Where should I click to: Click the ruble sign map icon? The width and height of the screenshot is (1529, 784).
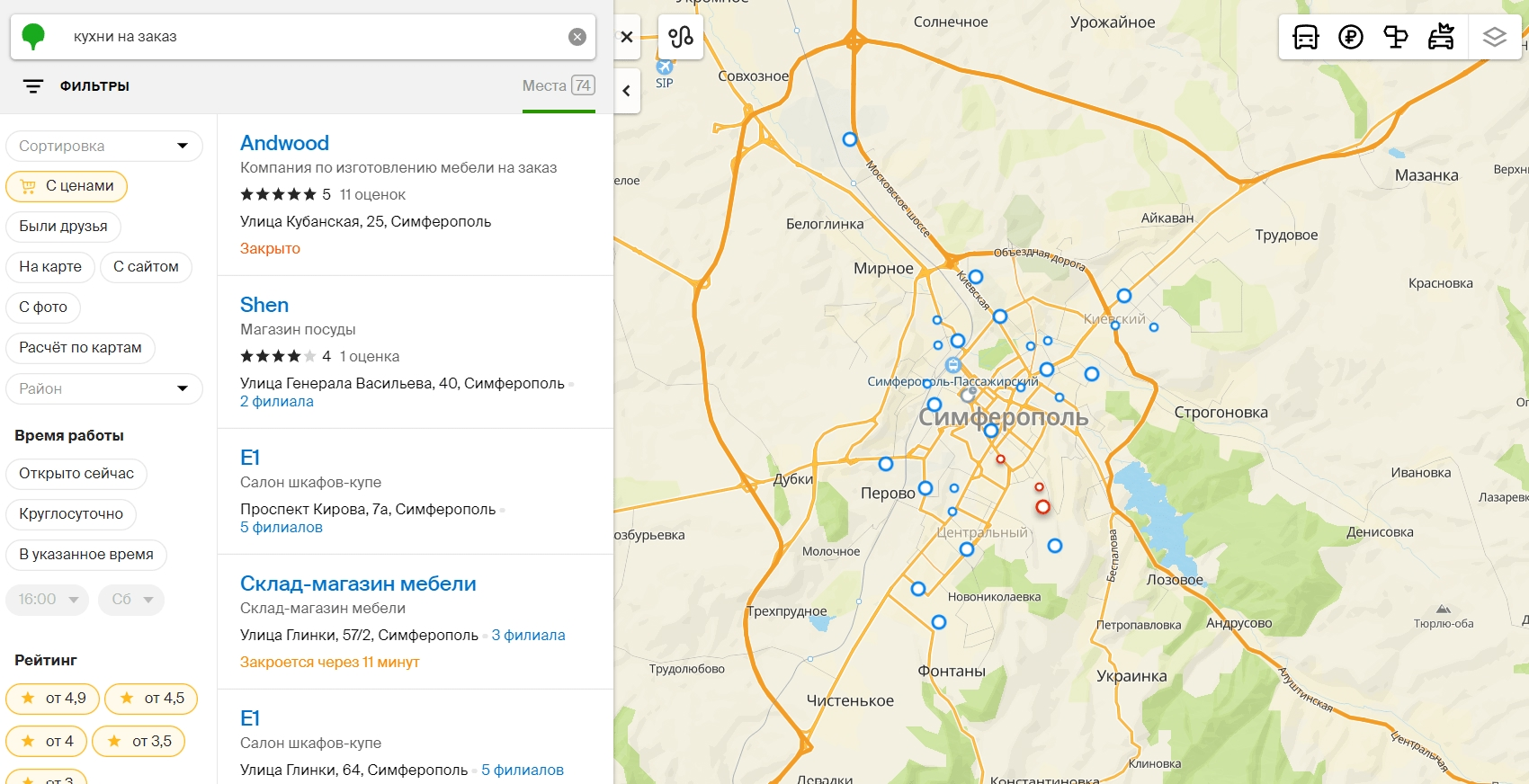(x=1350, y=37)
